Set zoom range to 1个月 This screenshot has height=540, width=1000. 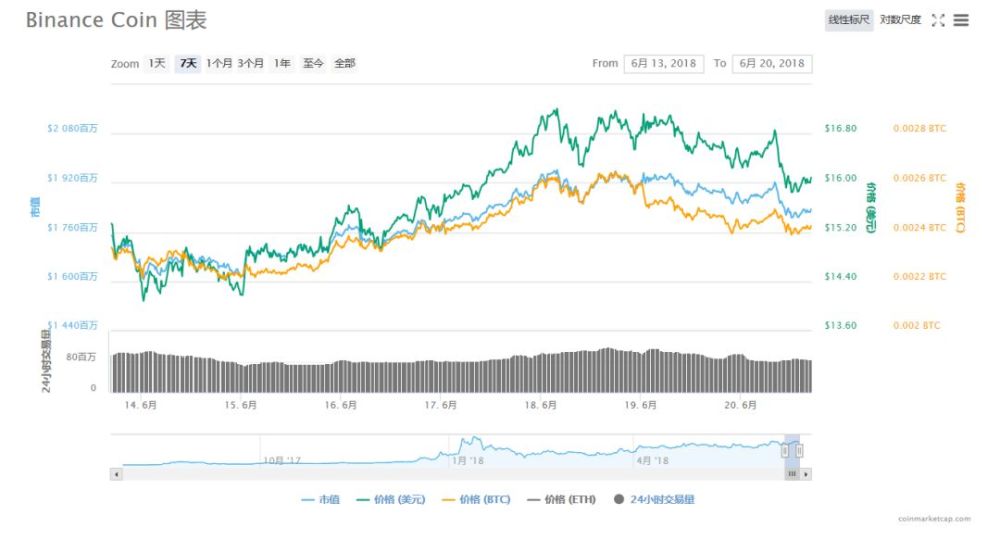point(219,63)
